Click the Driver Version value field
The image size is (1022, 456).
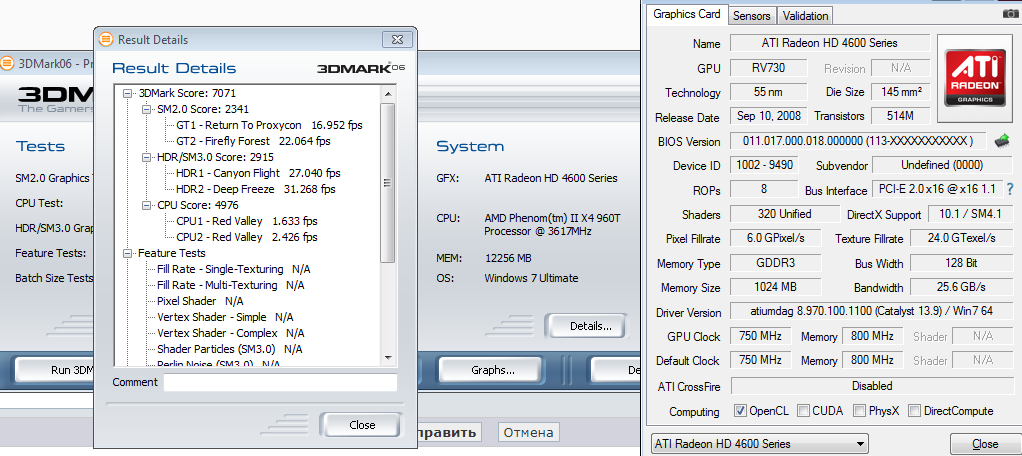coord(871,311)
